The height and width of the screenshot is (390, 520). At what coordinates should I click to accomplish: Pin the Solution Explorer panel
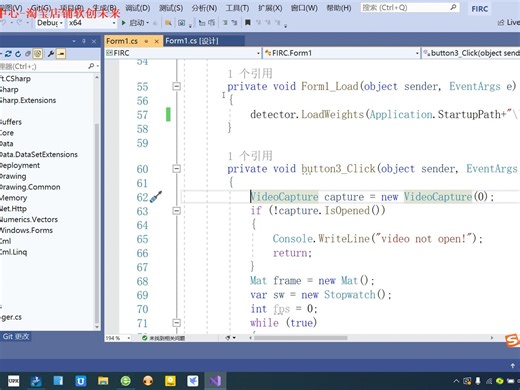84,41
